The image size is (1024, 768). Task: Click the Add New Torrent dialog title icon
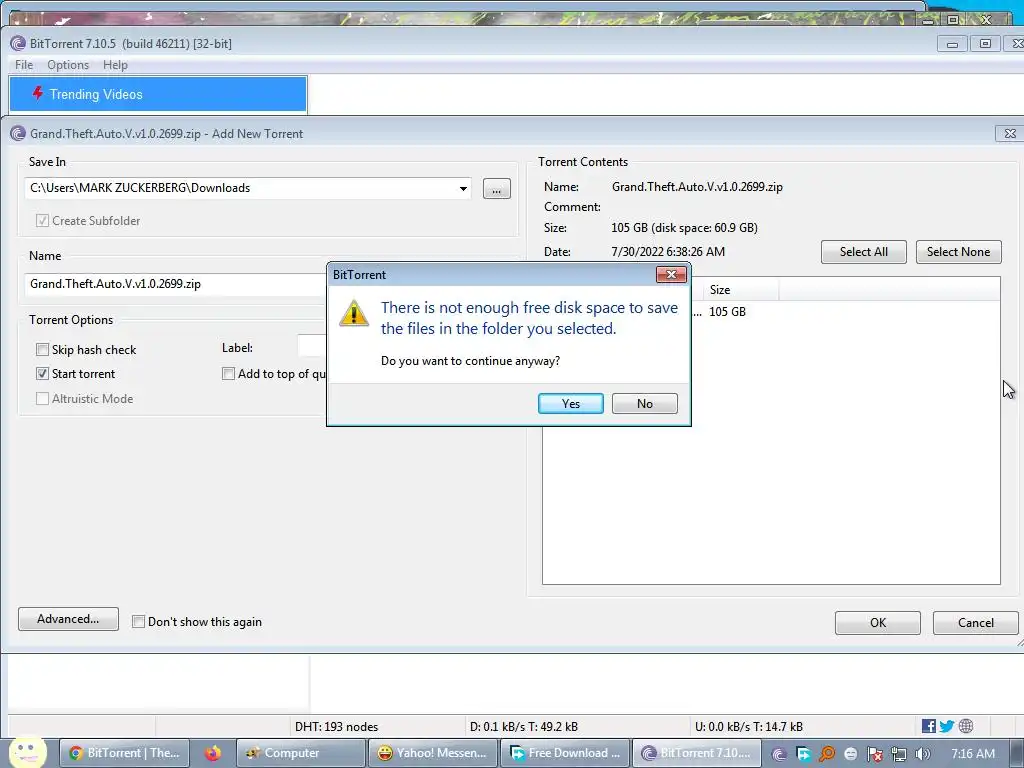pos(18,134)
